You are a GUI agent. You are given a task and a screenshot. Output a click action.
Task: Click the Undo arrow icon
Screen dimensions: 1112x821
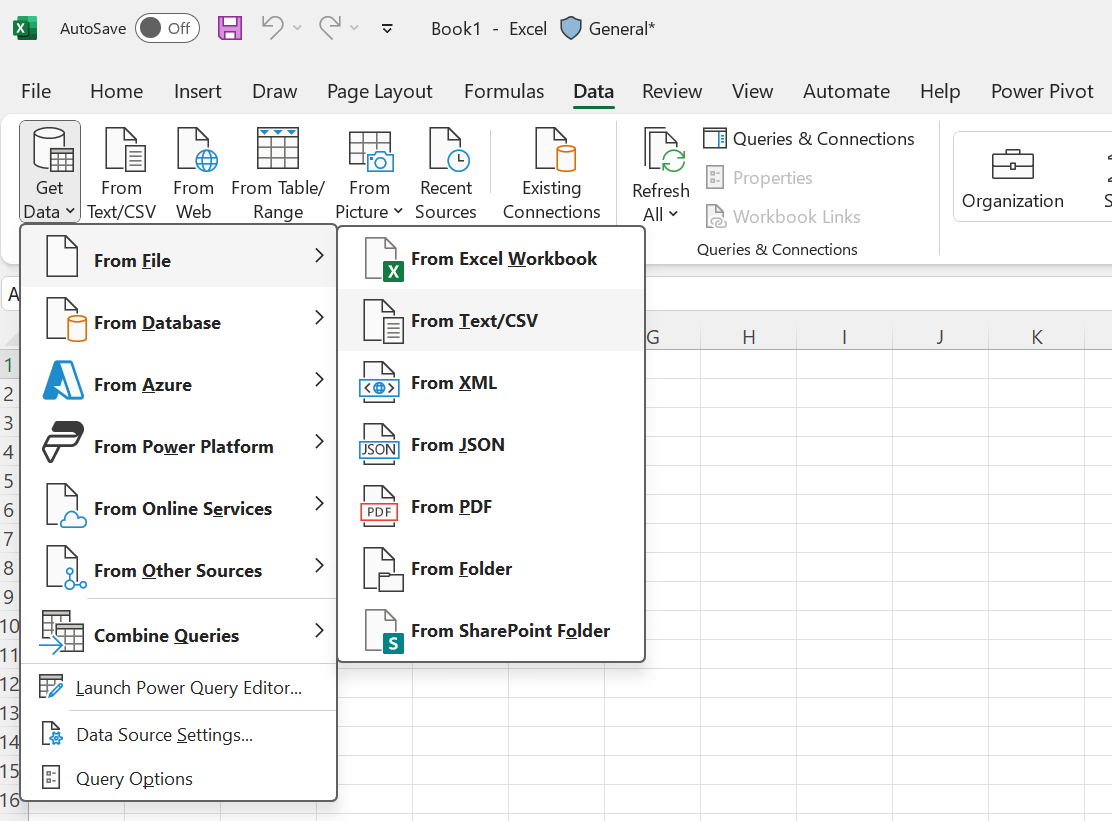tap(272, 28)
